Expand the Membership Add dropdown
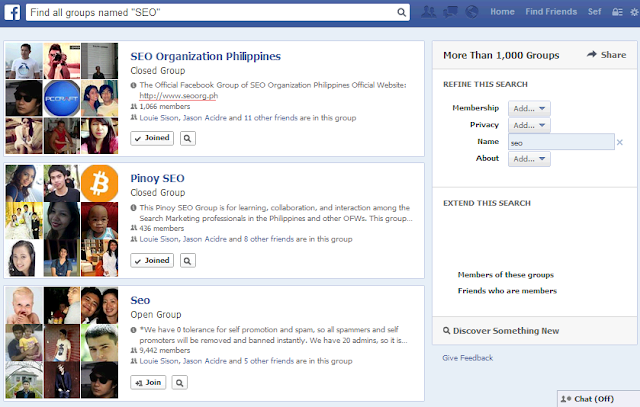The image size is (640, 407). coord(529,109)
